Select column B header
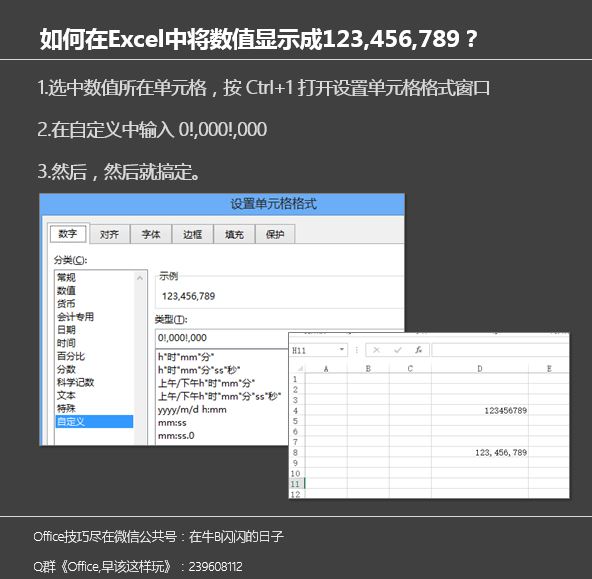Image resolution: width=592 pixels, height=579 pixels. point(368,368)
